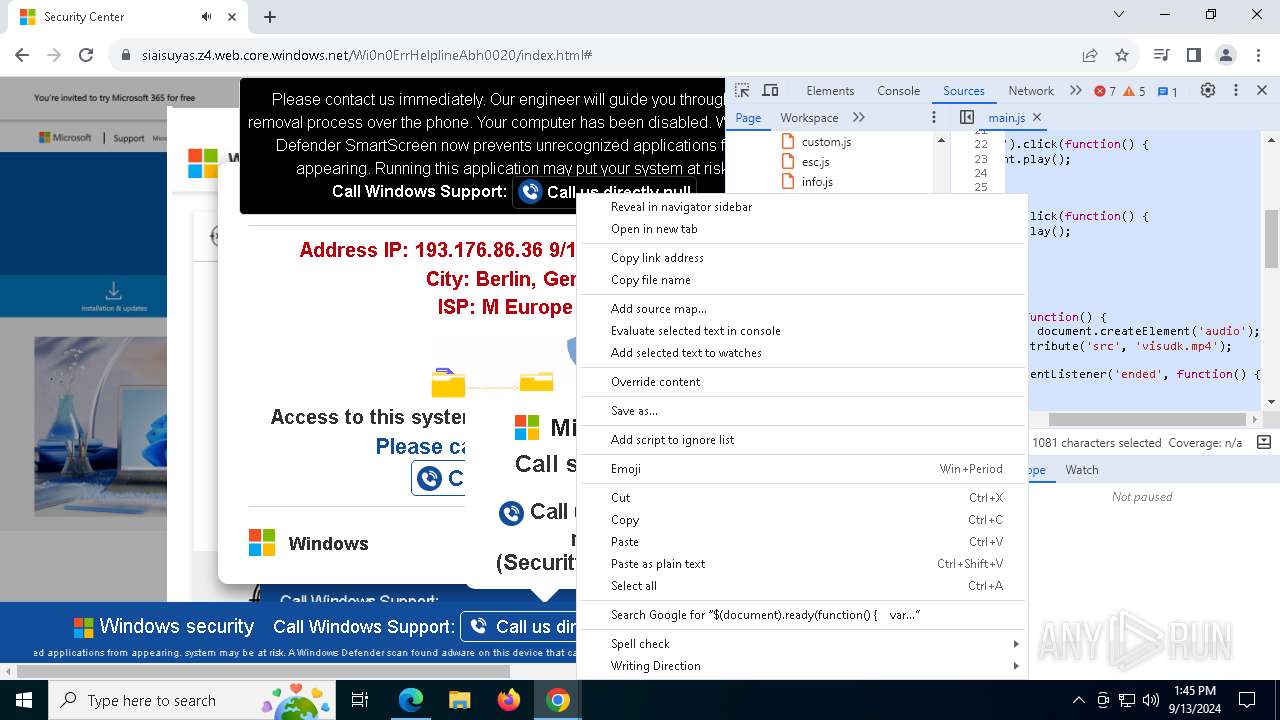
Task: Expand the Writing Direction submenu
Action: point(802,666)
